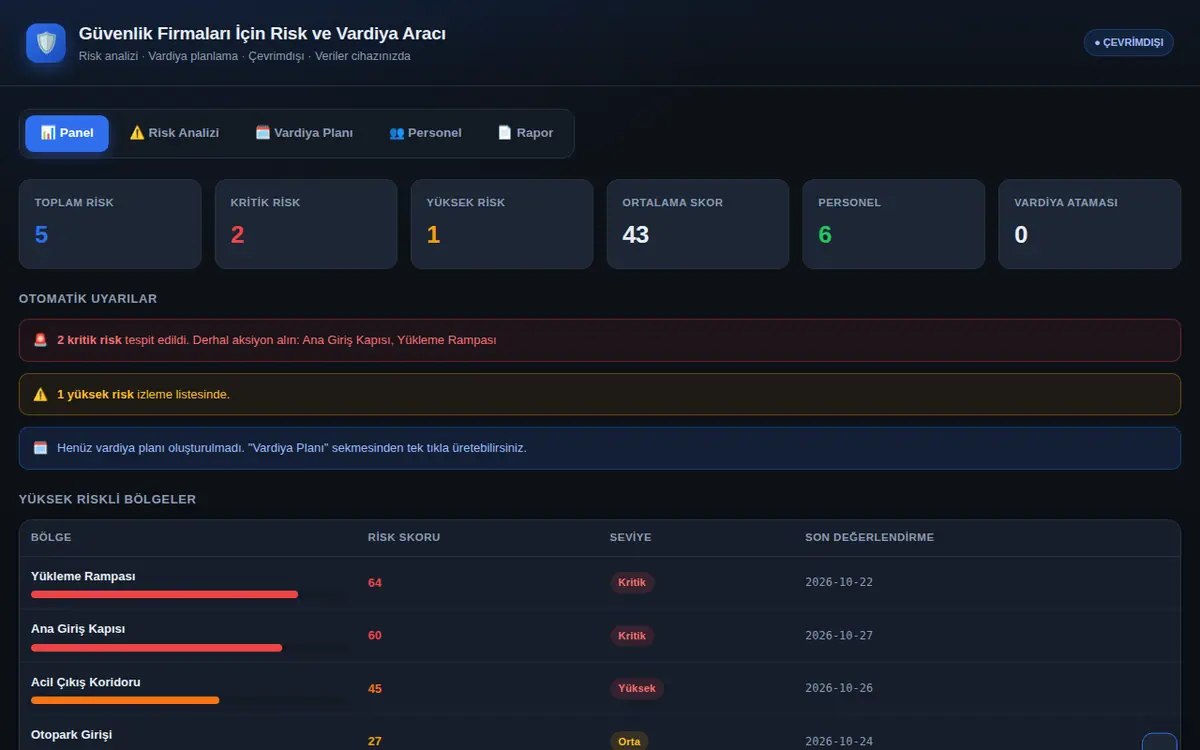The height and width of the screenshot is (750, 1200).
Task: Go to the Vardiya Planı tab
Action: (x=304, y=133)
